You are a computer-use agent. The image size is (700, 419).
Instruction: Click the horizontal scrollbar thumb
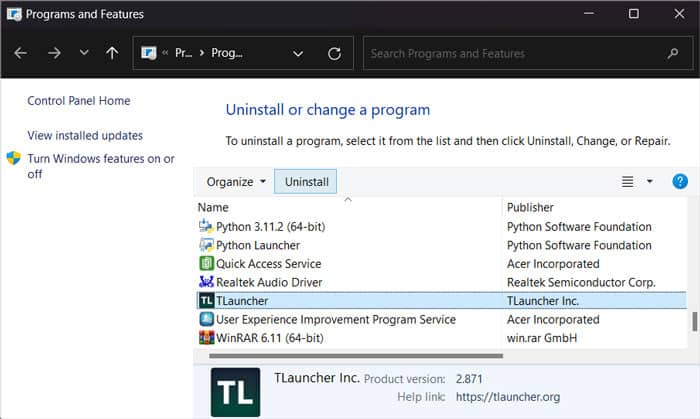pos(356,356)
